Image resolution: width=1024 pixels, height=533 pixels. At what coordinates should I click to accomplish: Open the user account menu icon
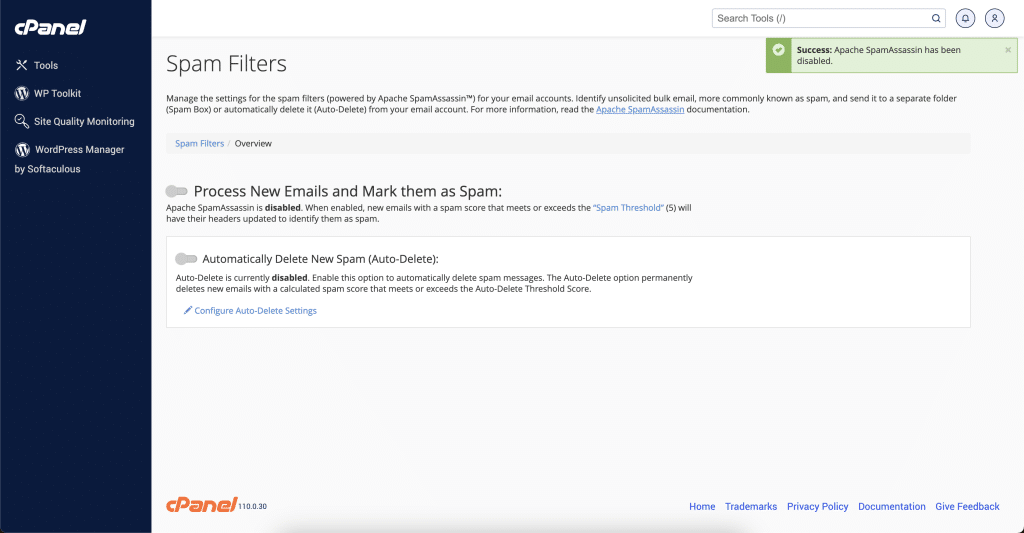pyautogui.click(x=995, y=18)
